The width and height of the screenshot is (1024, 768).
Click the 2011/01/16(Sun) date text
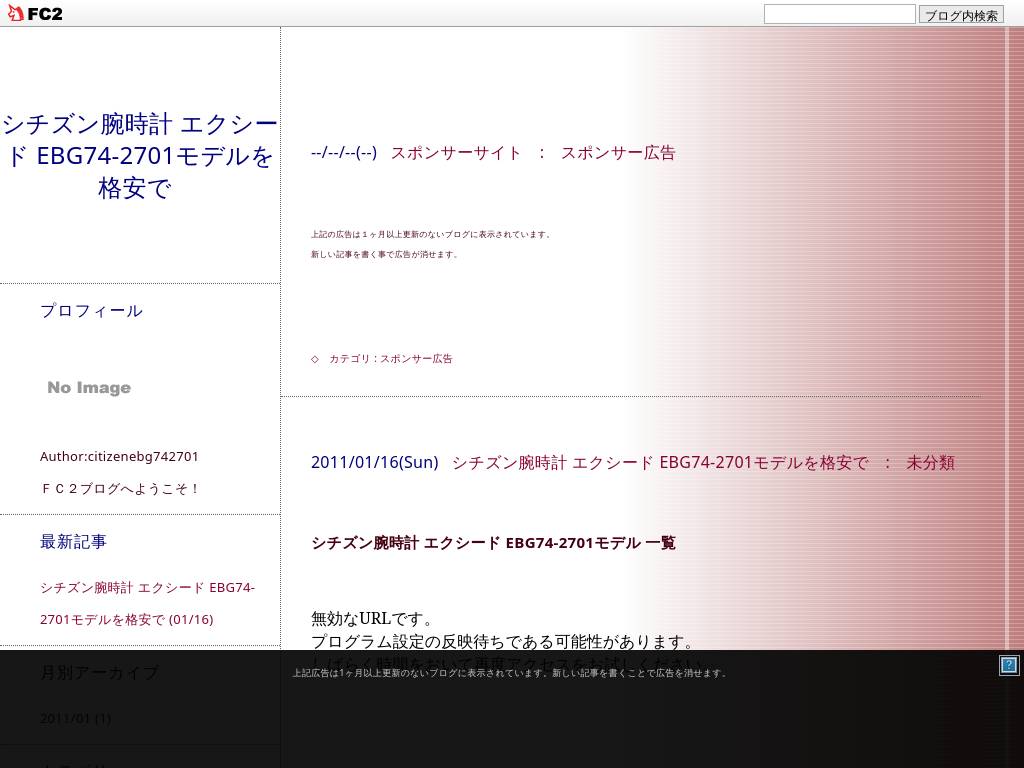pos(374,463)
